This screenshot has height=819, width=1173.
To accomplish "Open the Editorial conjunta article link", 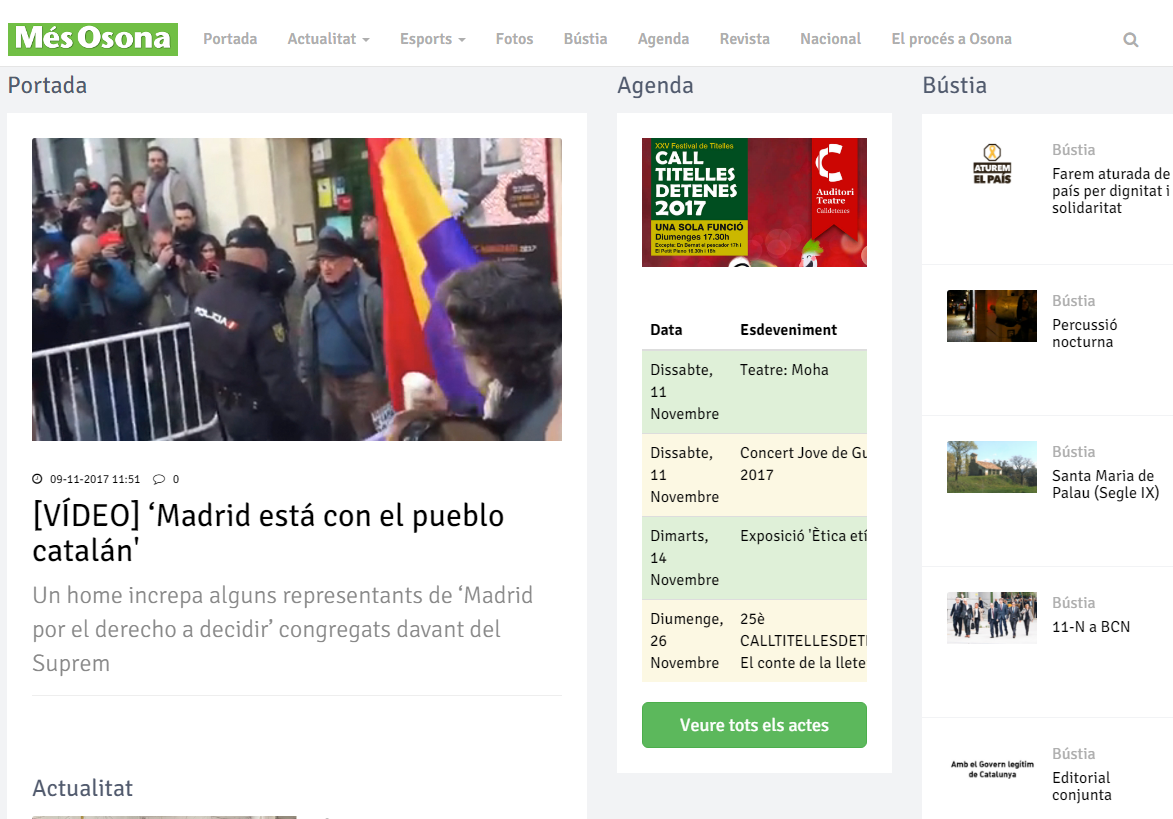I will [1081, 786].
